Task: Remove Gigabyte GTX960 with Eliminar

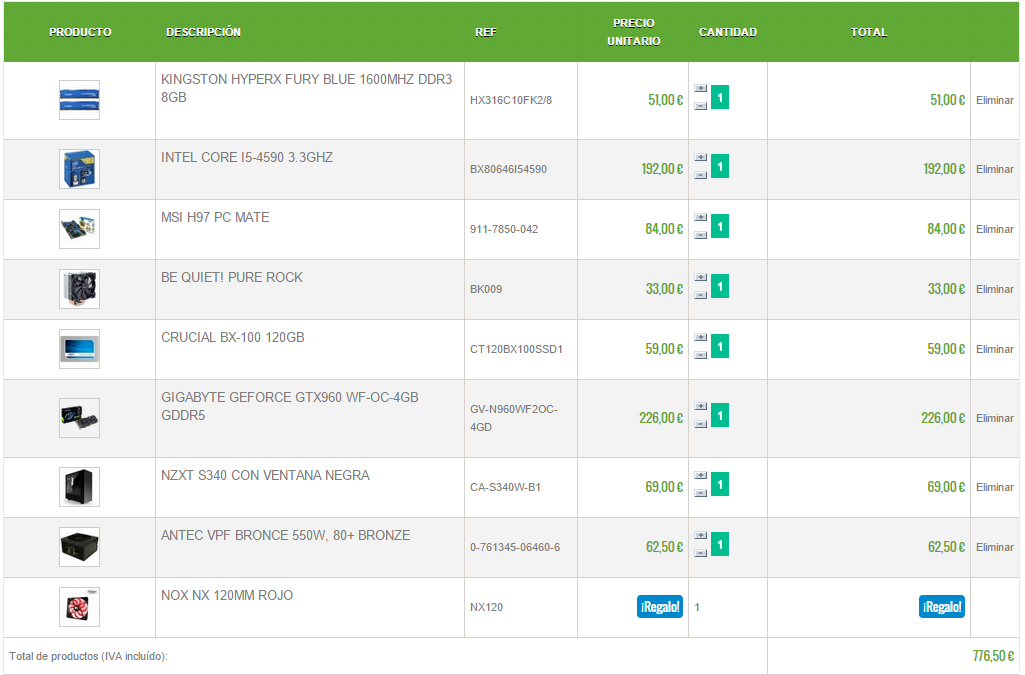Action: coord(994,418)
